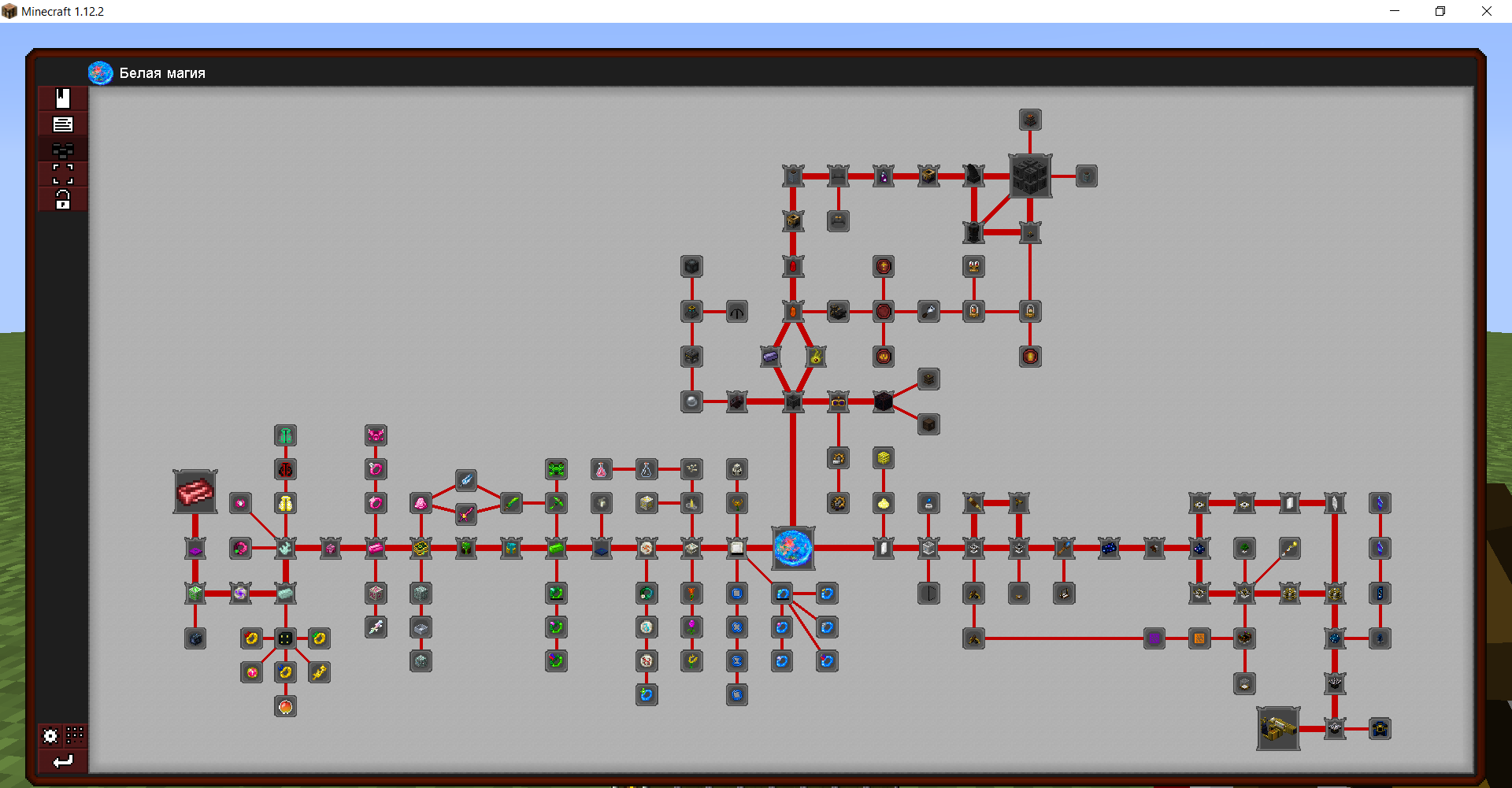Select the large dark block cluster quest

pos(1030,176)
